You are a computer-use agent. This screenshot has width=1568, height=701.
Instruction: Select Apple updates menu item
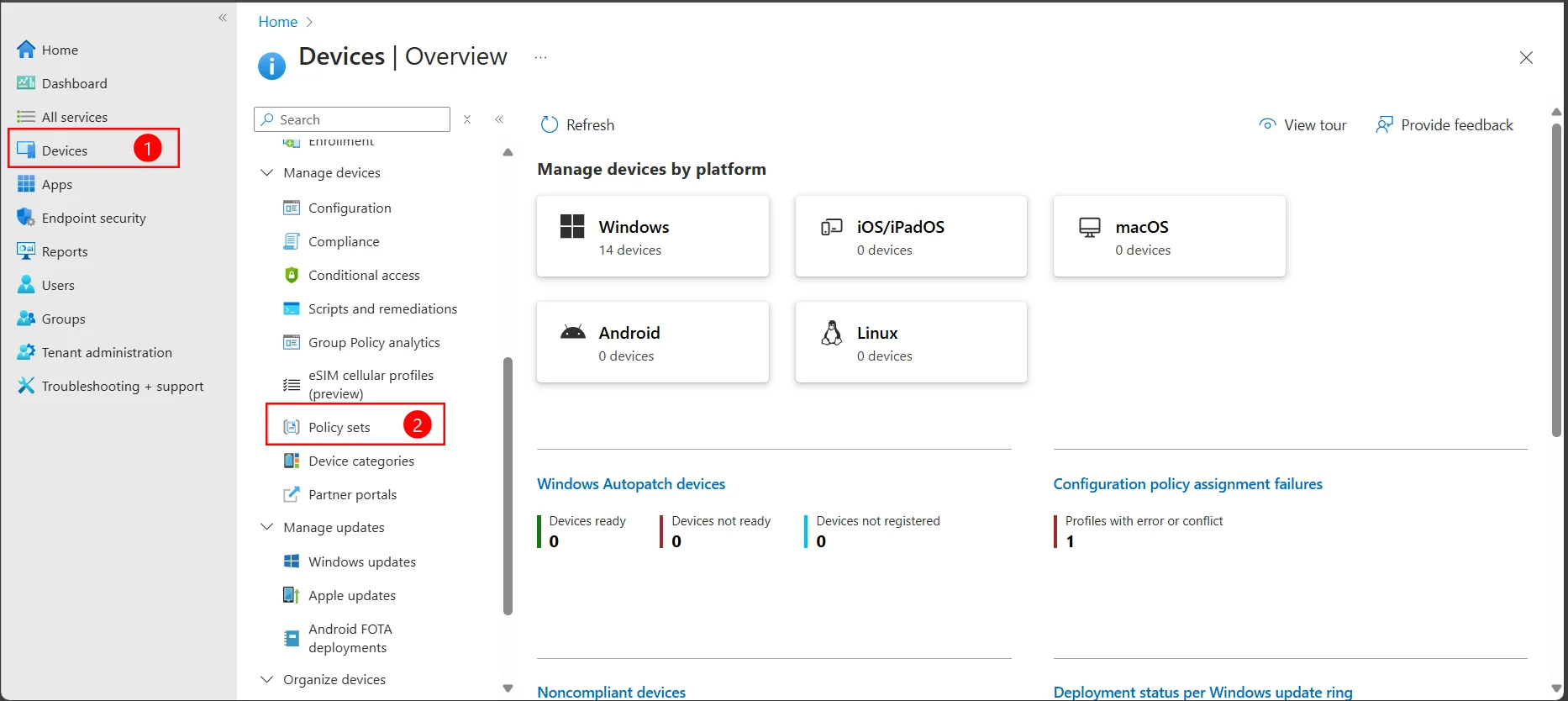click(352, 595)
